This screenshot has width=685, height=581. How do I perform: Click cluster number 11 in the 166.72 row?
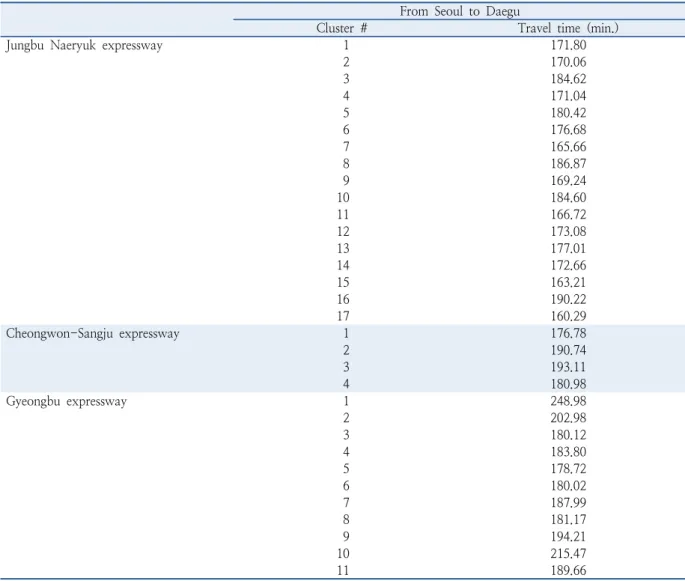coord(343,214)
